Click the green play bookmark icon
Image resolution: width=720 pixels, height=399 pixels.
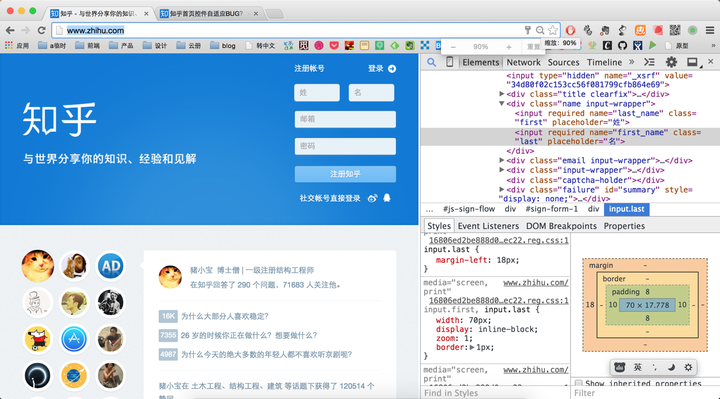[652, 45]
